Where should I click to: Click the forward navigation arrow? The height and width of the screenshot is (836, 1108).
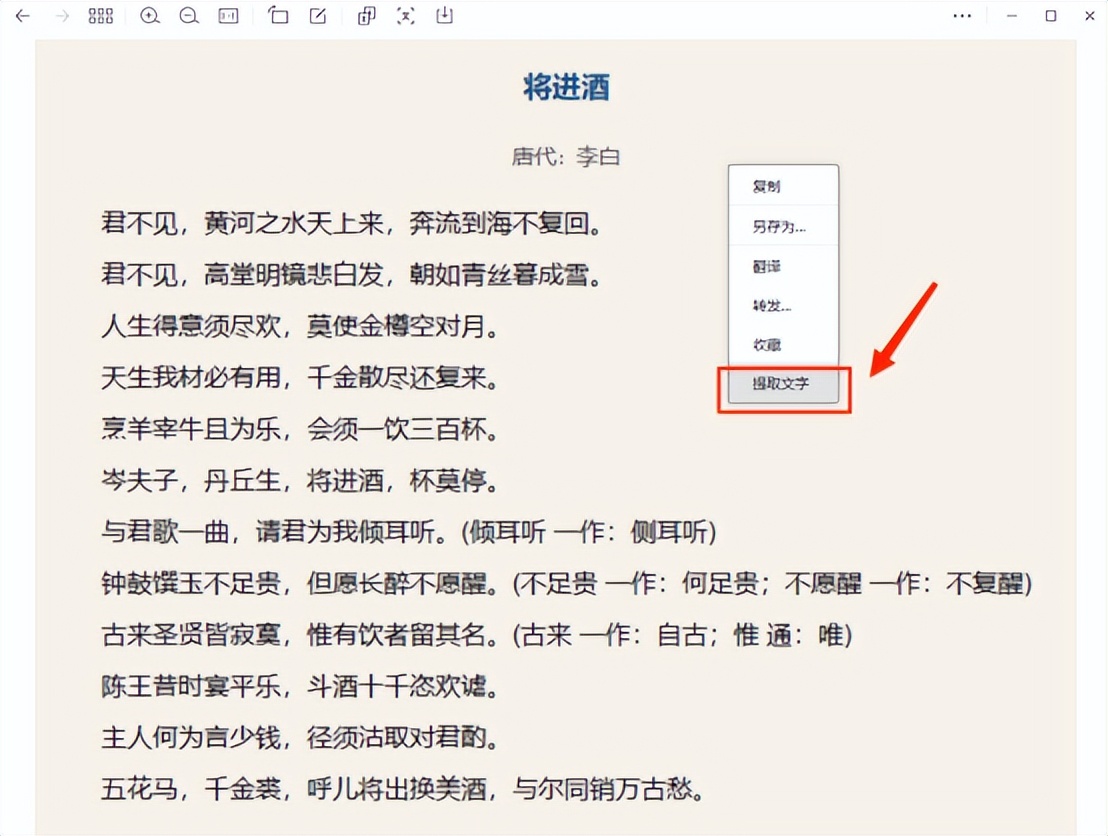(x=62, y=16)
